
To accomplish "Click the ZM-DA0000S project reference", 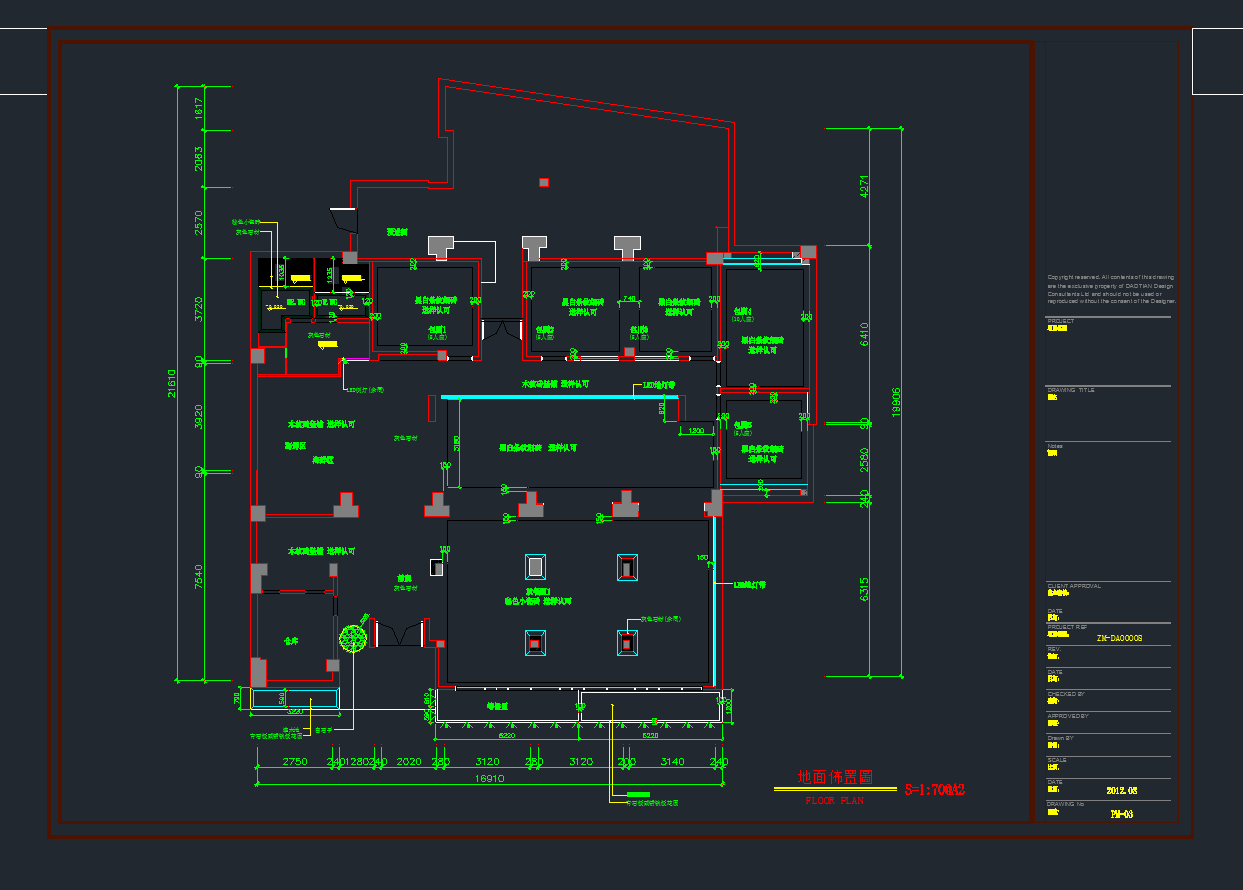I will [x=1119, y=638].
